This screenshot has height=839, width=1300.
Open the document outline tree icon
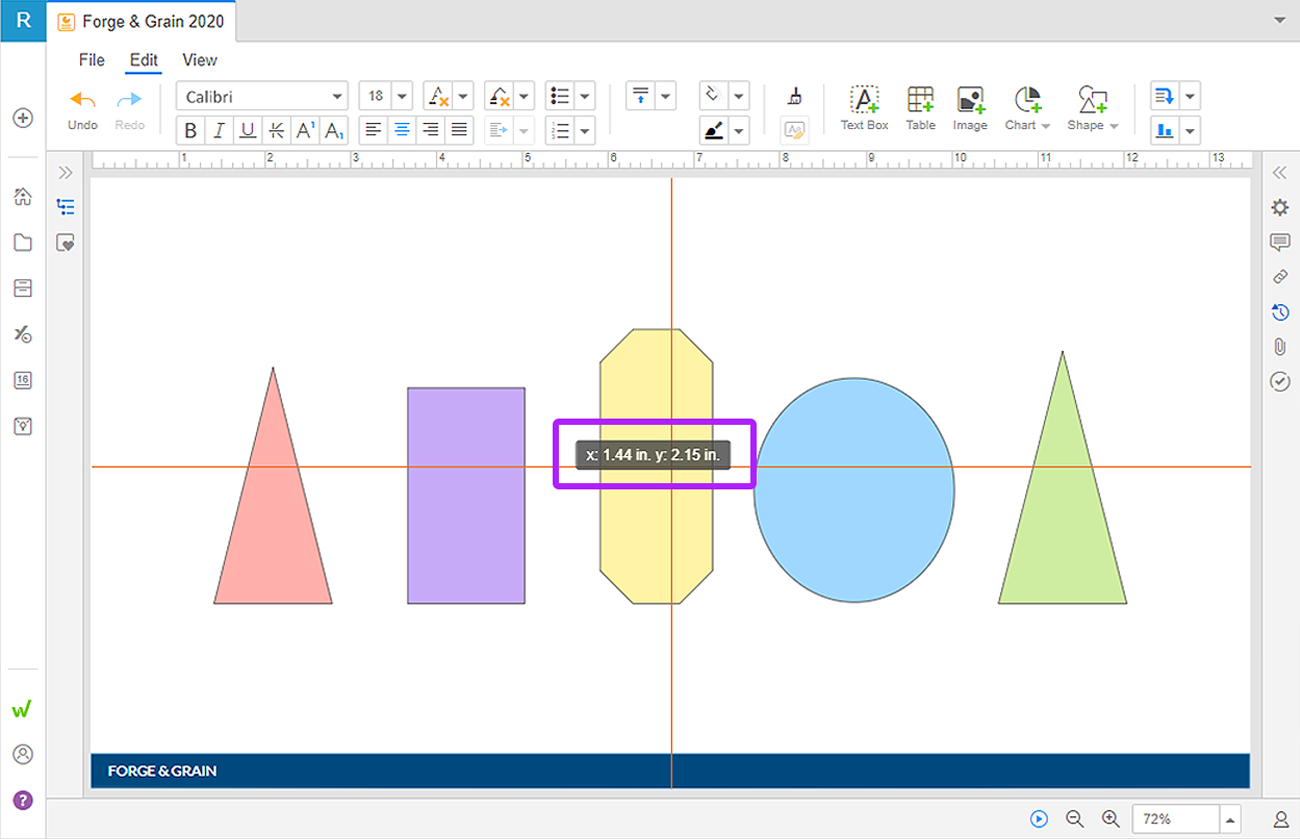click(66, 207)
